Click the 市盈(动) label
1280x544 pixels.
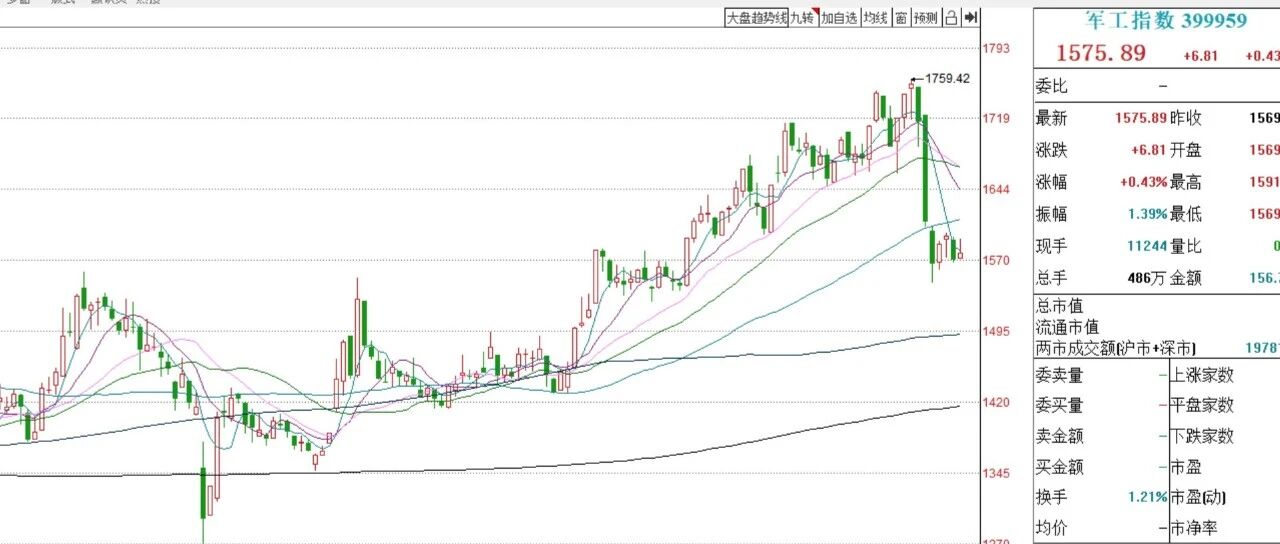[x=1198, y=497]
